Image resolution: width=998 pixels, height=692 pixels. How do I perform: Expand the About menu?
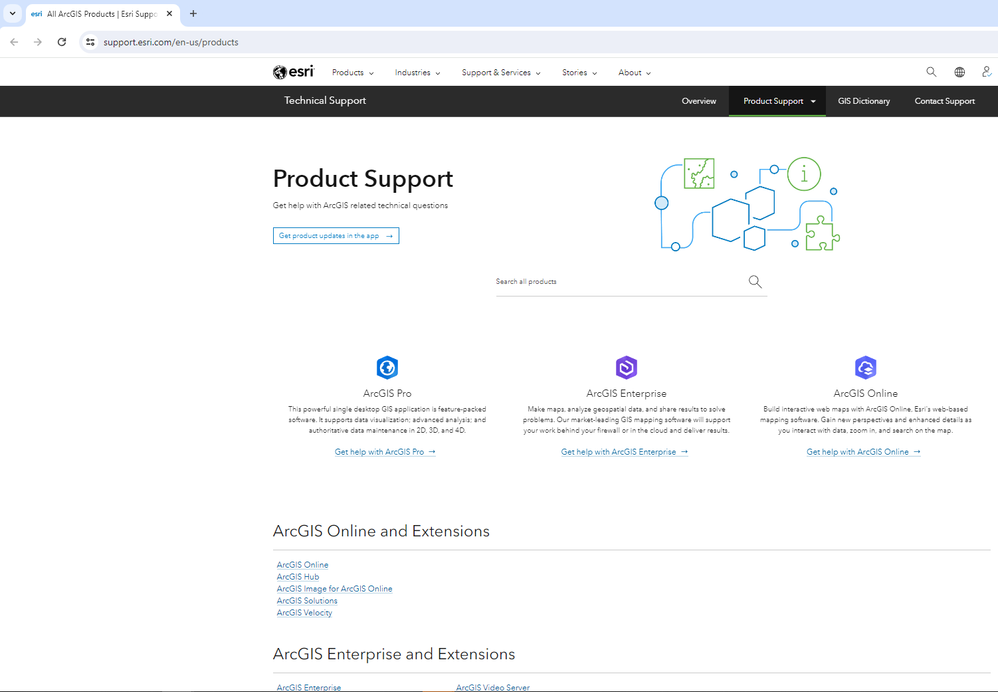tap(635, 73)
